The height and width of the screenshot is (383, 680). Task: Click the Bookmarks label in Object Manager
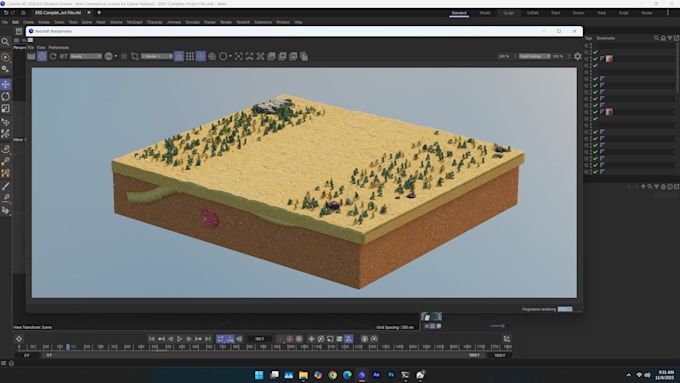[605, 38]
